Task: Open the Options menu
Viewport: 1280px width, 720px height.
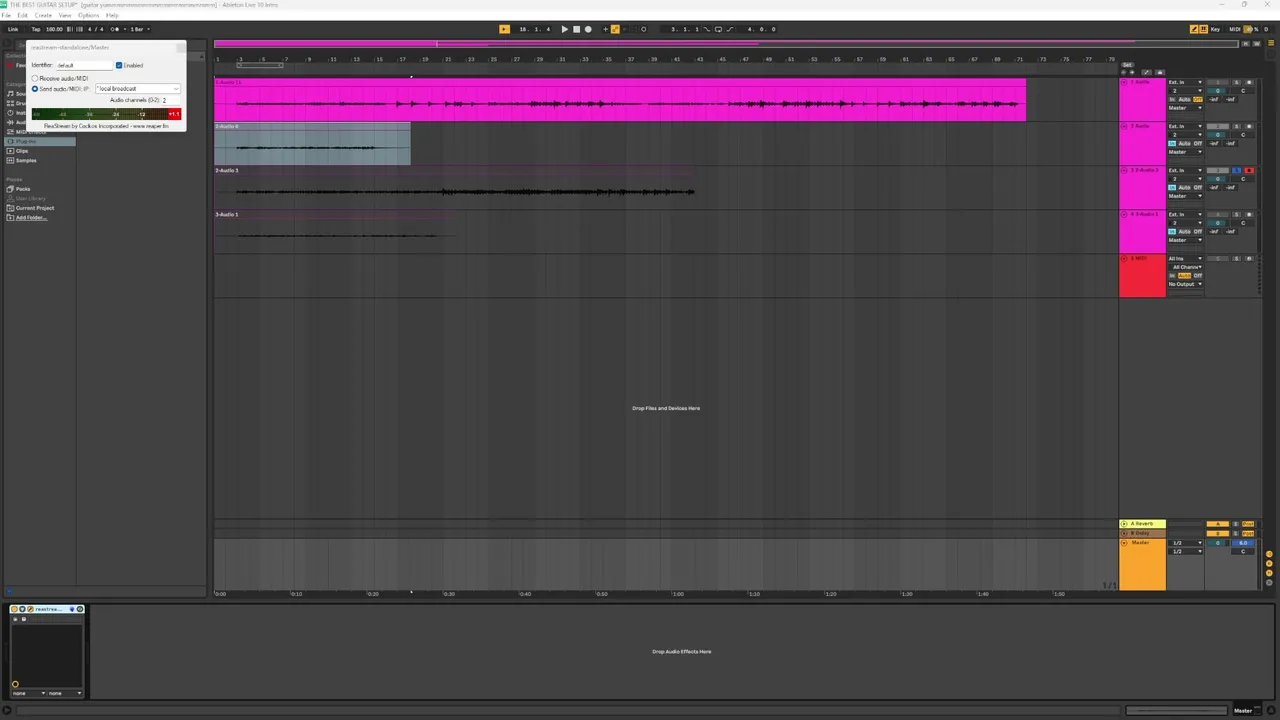Action: coord(89,15)
